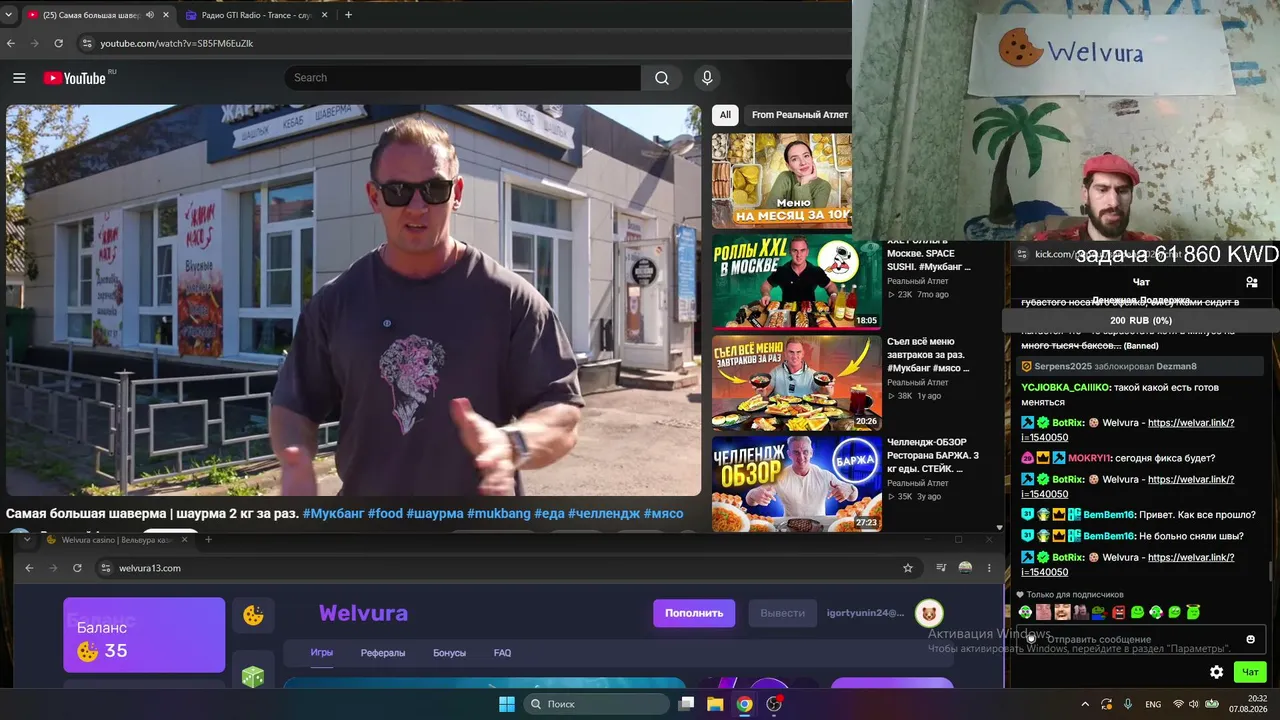The width and height of the screenshot is (1280, 720).
Task: Click the Windows taskbar Поиск search box
Action: [x=596, y=704]
